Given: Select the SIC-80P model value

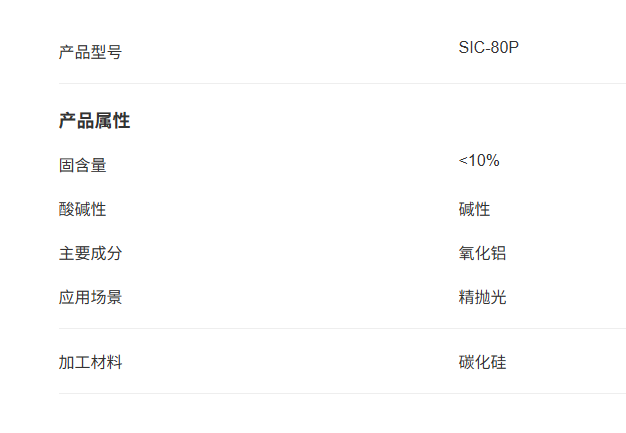Looking at the screenshot, I should point(489,47).
